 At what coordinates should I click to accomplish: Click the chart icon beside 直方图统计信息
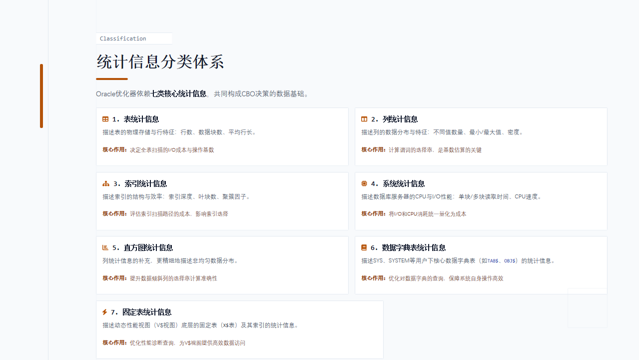tap(105, 247)
